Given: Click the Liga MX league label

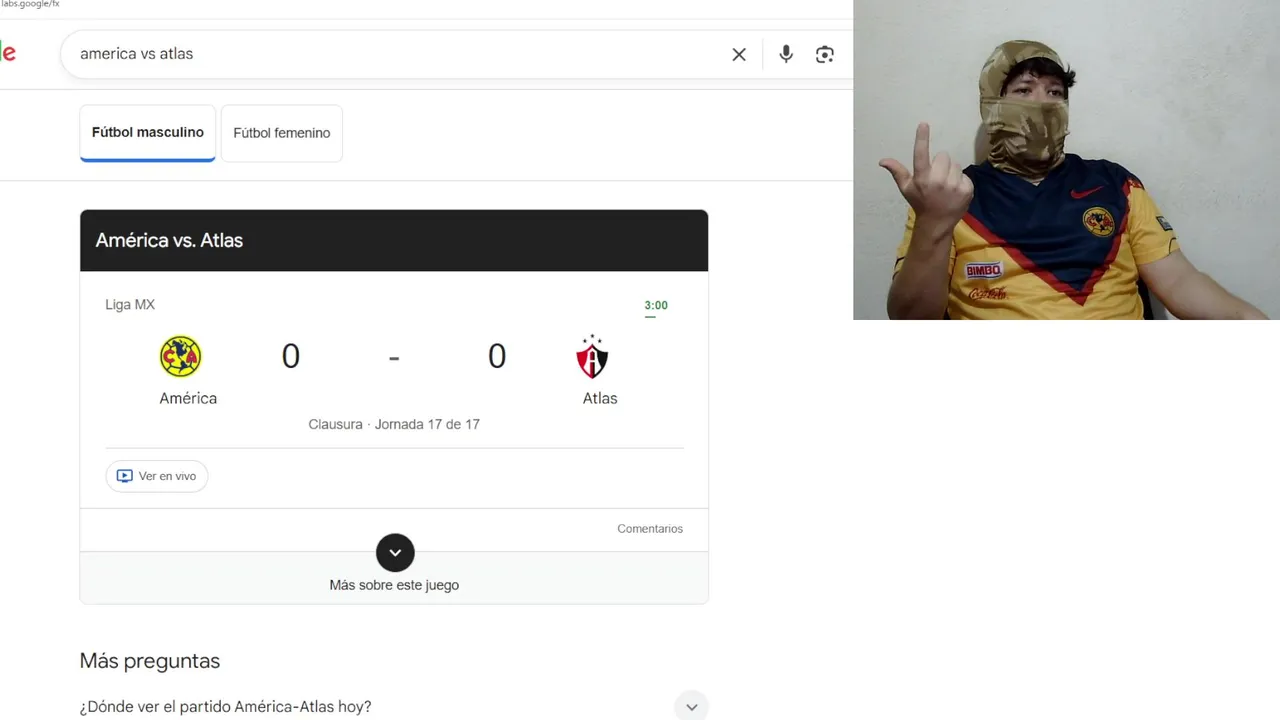Looking at the screenshot, I should tap(130, 305).
